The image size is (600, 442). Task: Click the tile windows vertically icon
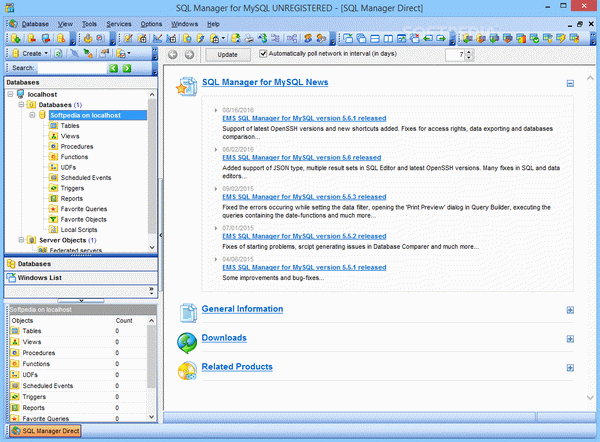point(388,38)
